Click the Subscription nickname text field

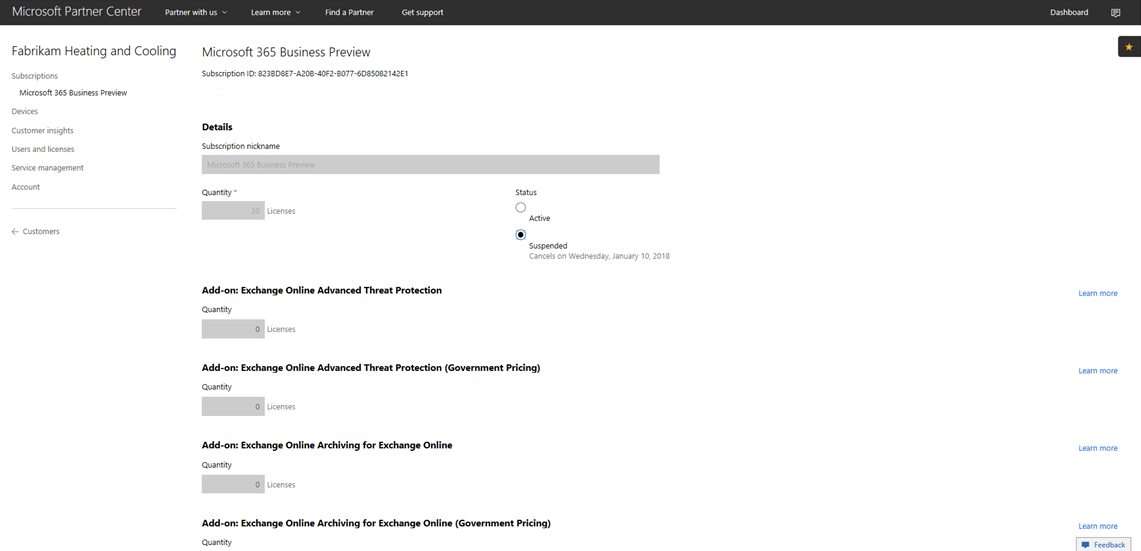tap(430, 165)
